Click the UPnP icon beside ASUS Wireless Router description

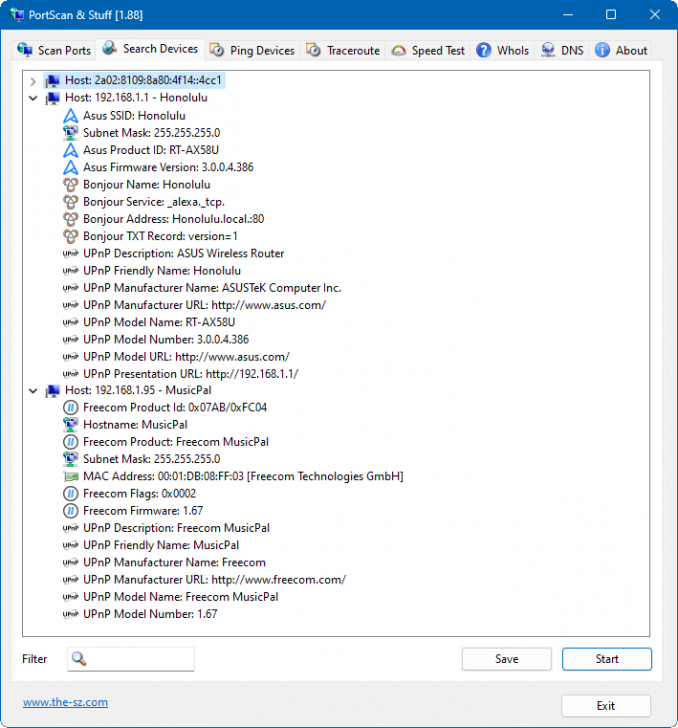click(x=70, y=254)
